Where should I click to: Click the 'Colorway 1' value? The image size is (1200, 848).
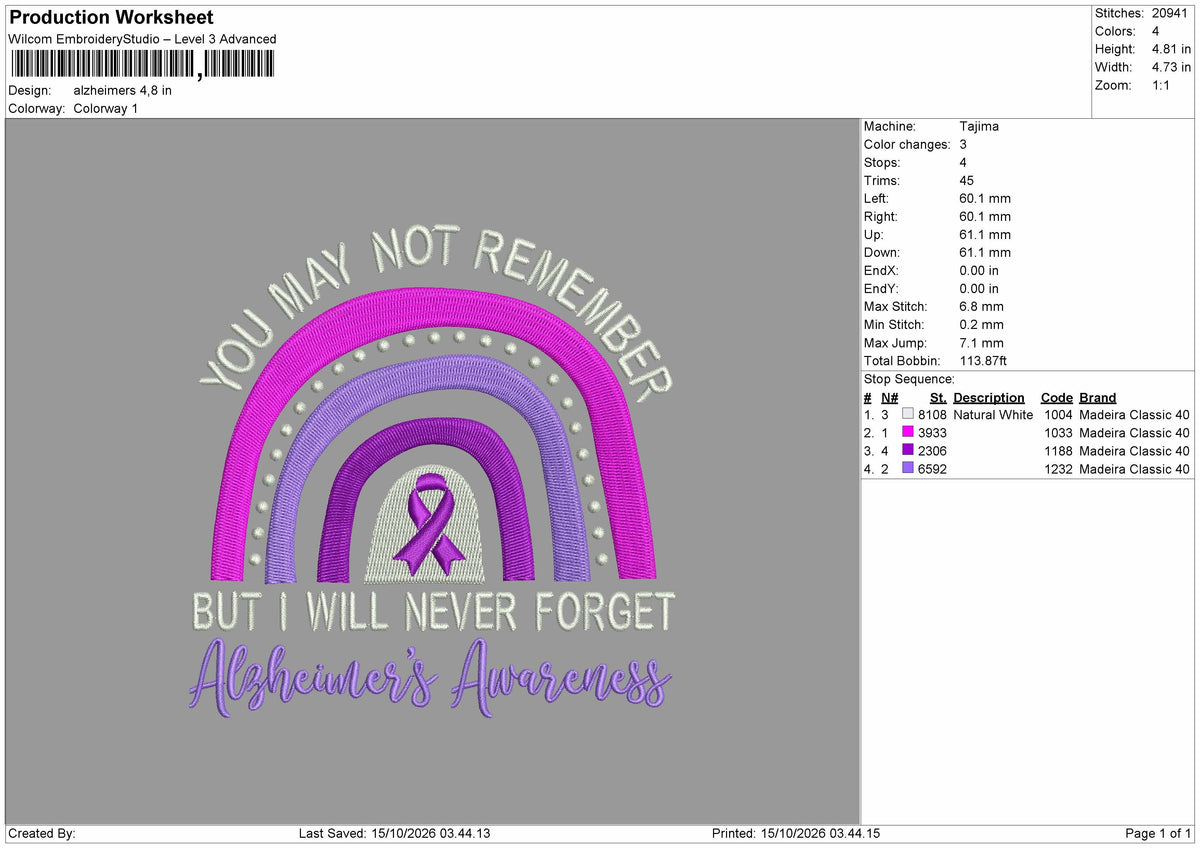point(106,108)
